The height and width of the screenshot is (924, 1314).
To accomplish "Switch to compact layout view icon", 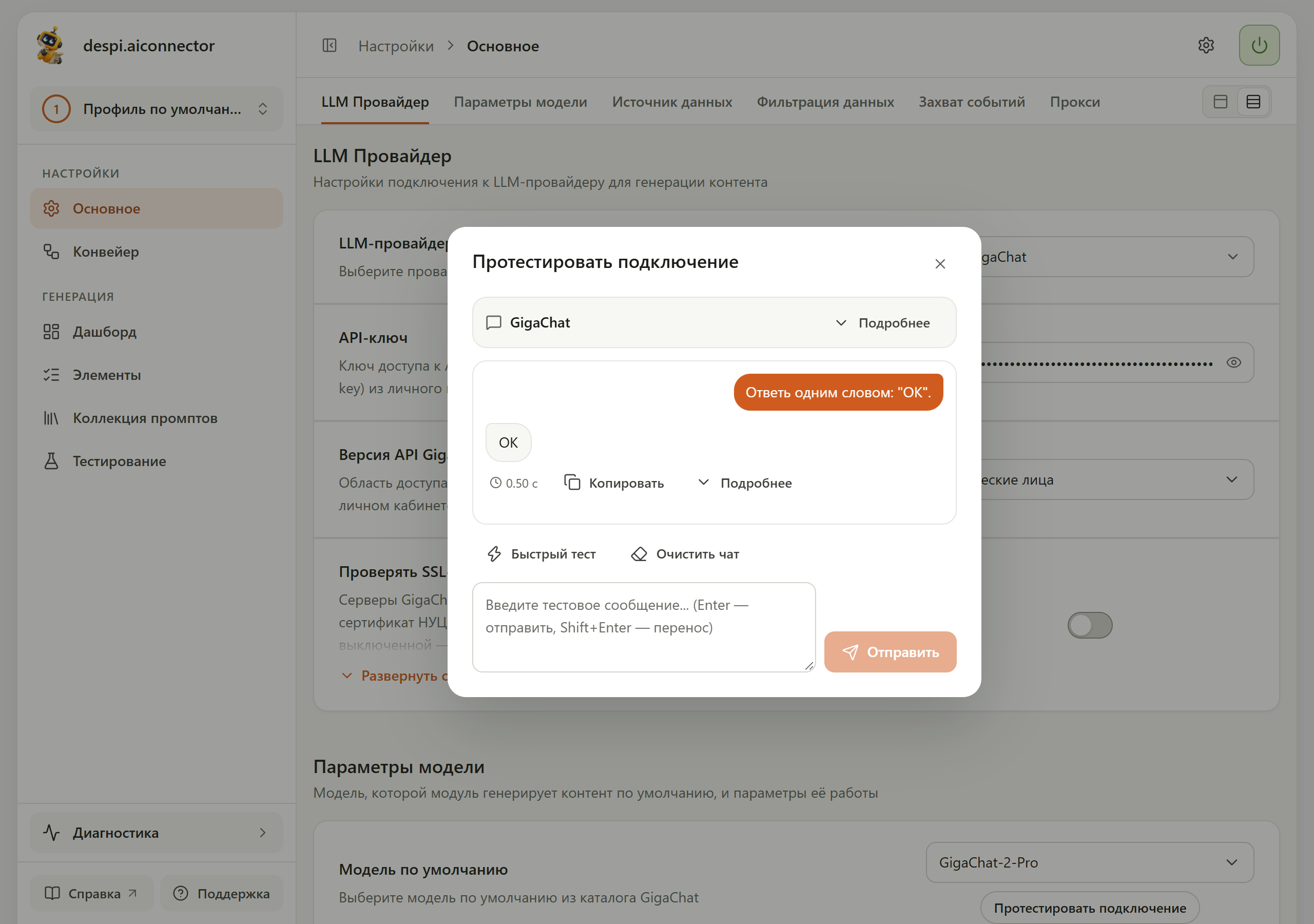I will 1221,102.
